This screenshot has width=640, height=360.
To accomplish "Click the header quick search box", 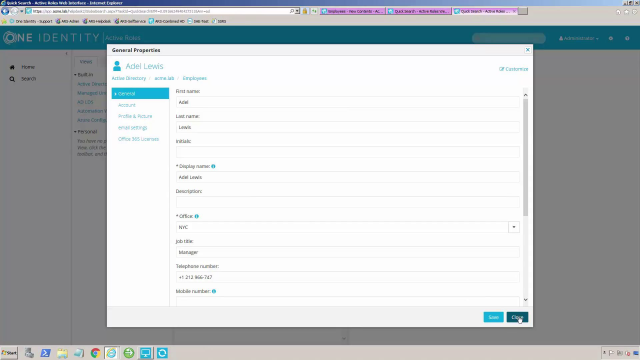I will click(x=509, y=38).
